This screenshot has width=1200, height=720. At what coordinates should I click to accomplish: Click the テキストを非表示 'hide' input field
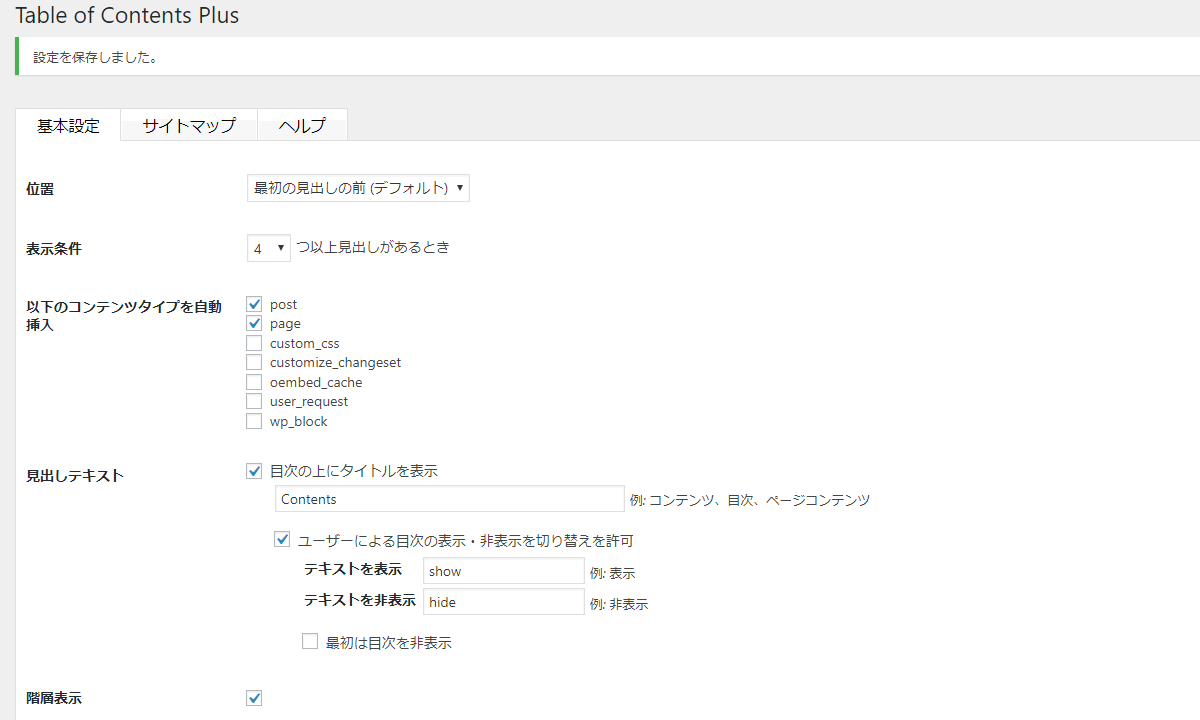tap(503, 602)
